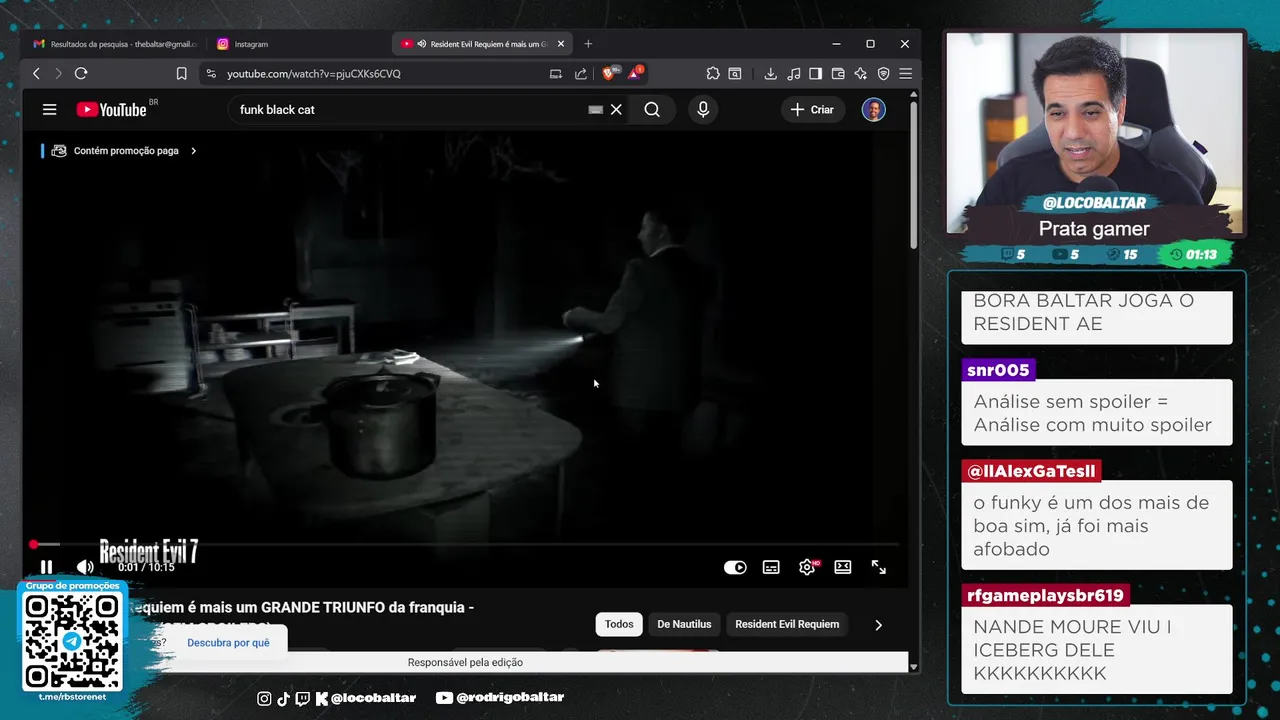Switch to the Gmail 'Resultados da pesquisa' tab
The width and height of the screenshot is (1280, 720).
[115, 44]
